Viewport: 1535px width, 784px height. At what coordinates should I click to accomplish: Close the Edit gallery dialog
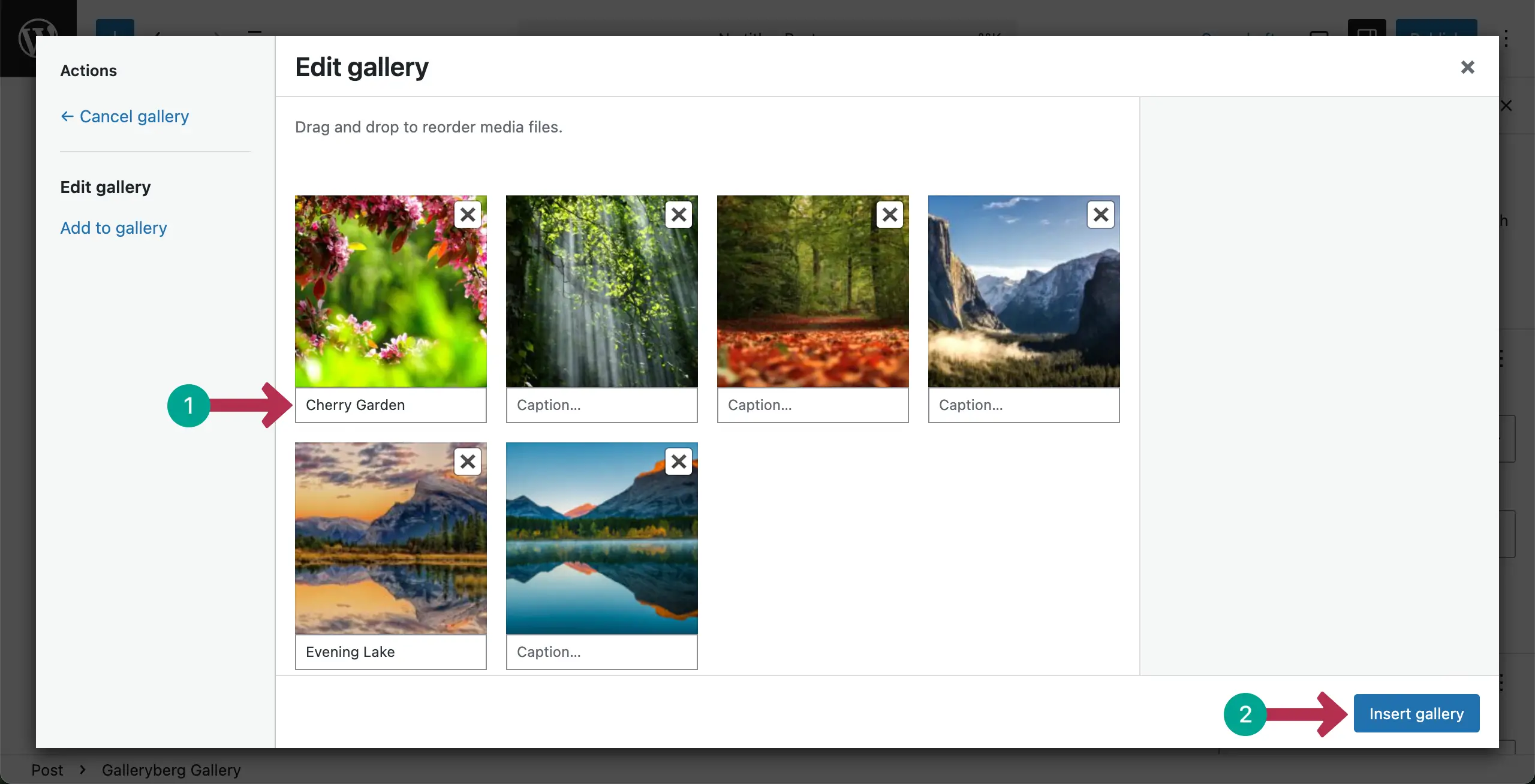point(1467,67)
